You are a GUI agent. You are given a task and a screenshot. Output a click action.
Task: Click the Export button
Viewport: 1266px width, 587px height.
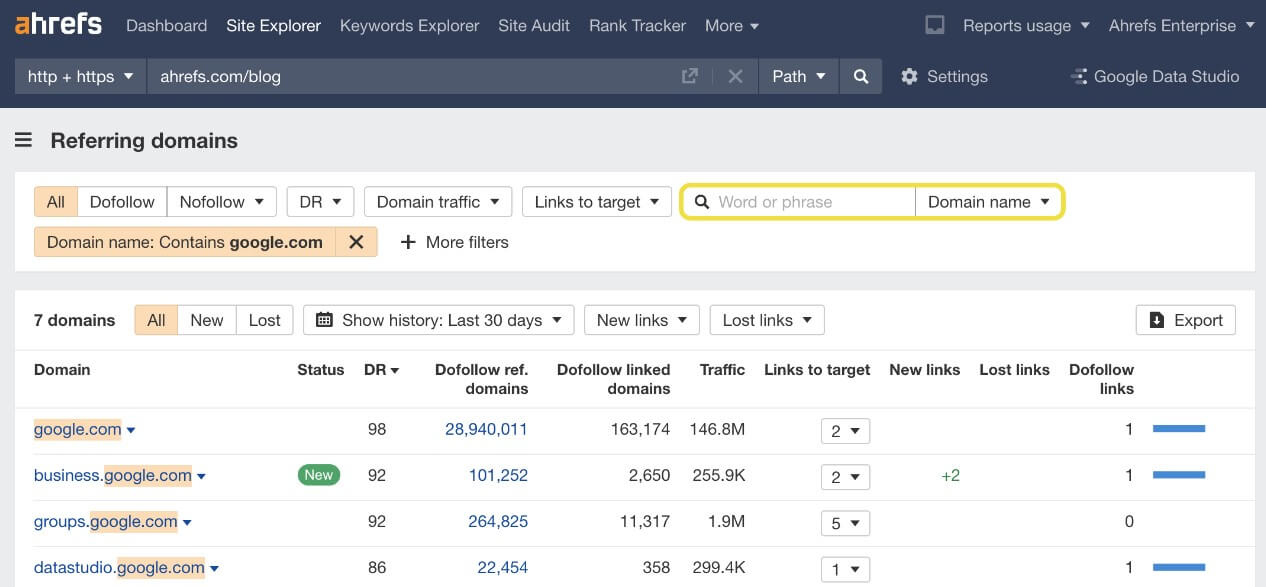(x=1186, y=320)
